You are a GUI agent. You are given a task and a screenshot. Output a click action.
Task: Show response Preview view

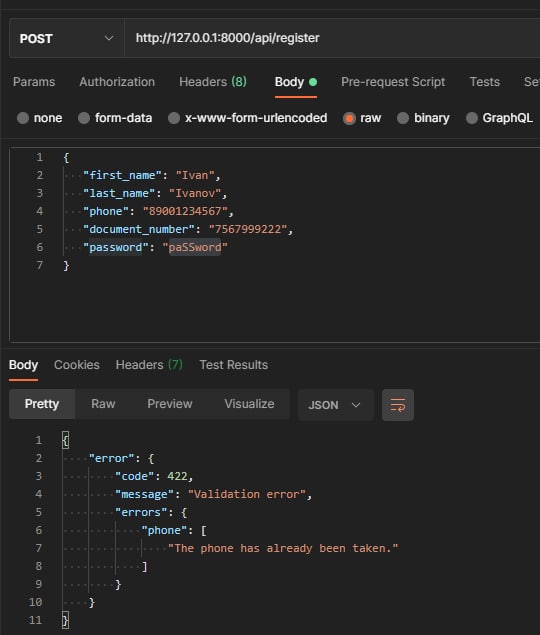tap(170, 404)
